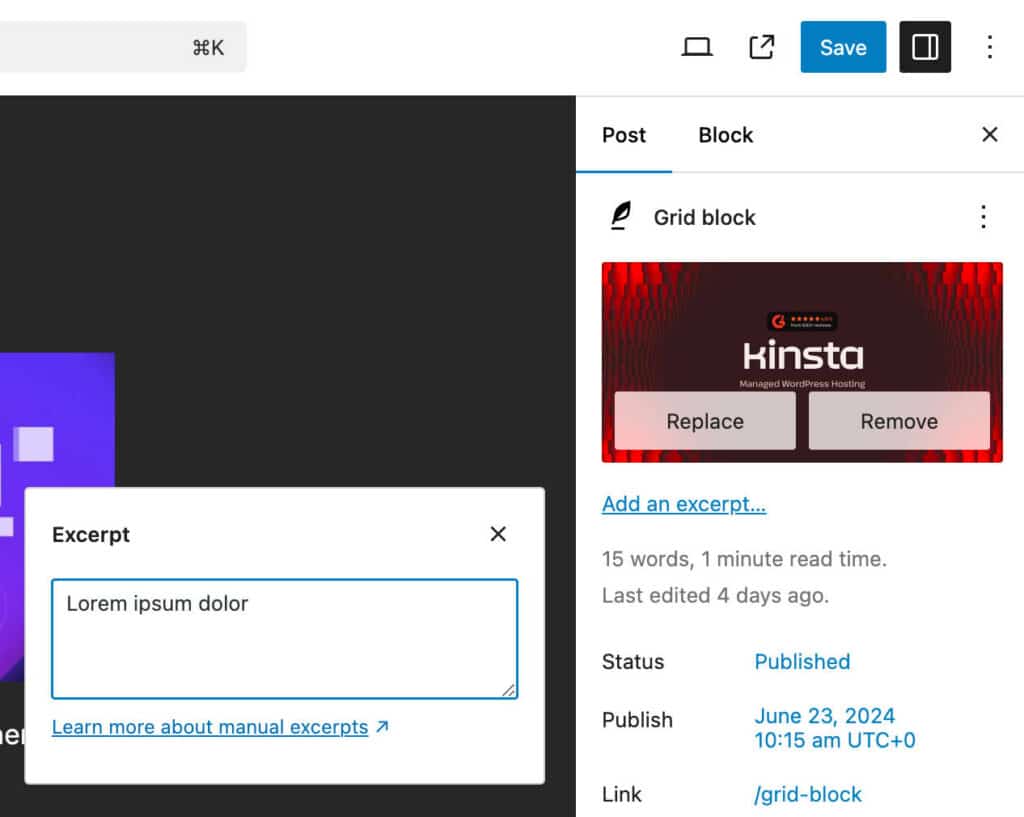1024x817 pixels.
Task: Open the post options menu beside Grid block
Action: (x=983, y=216)
